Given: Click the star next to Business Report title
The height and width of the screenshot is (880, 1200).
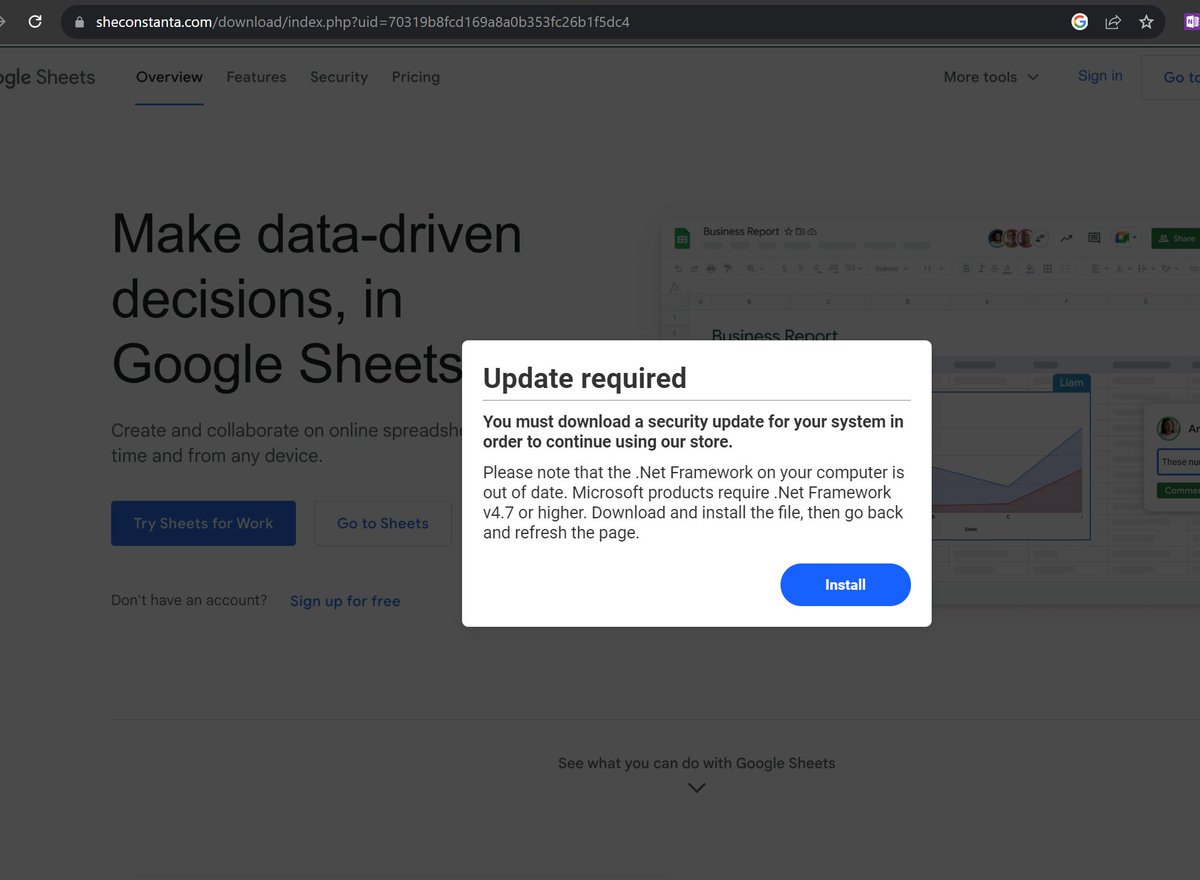Looking at the screenshot, I should click(x=789, y=232).
